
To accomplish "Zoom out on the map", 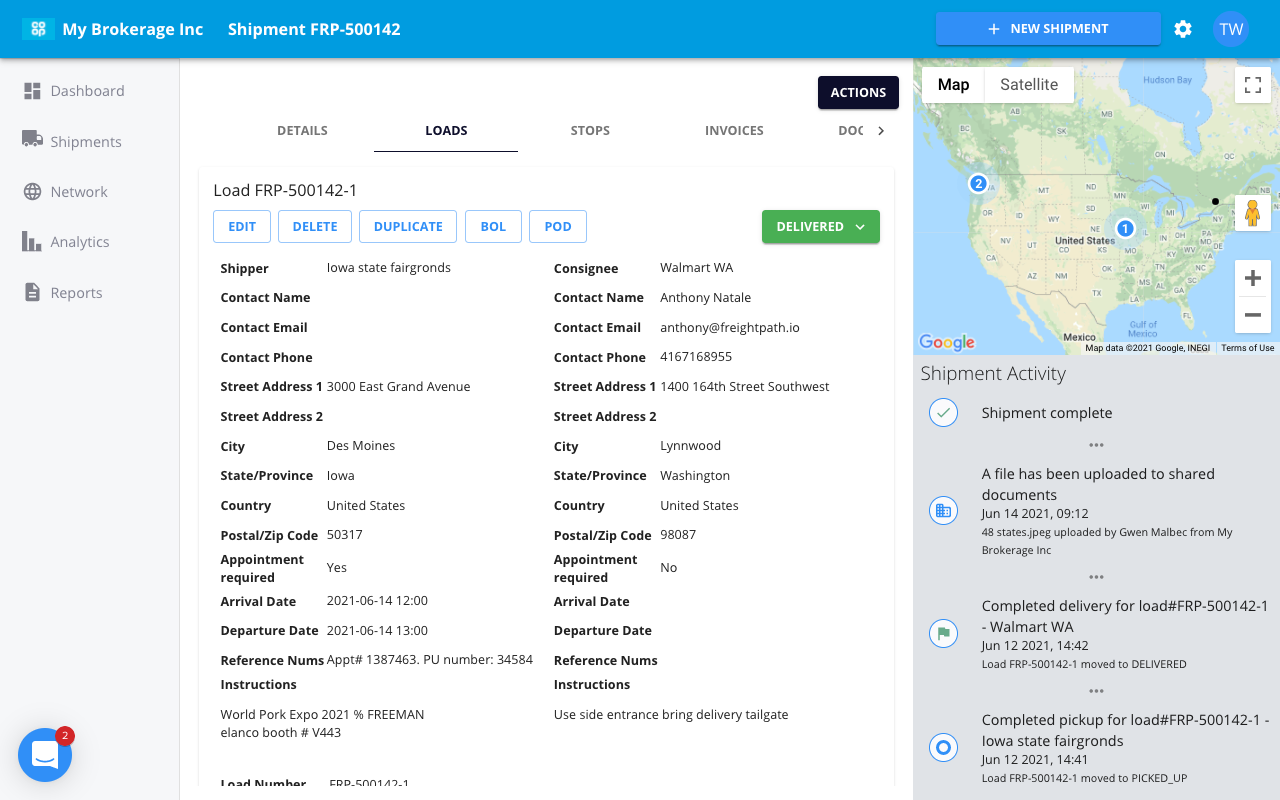I will click(x=1252, y=315).
